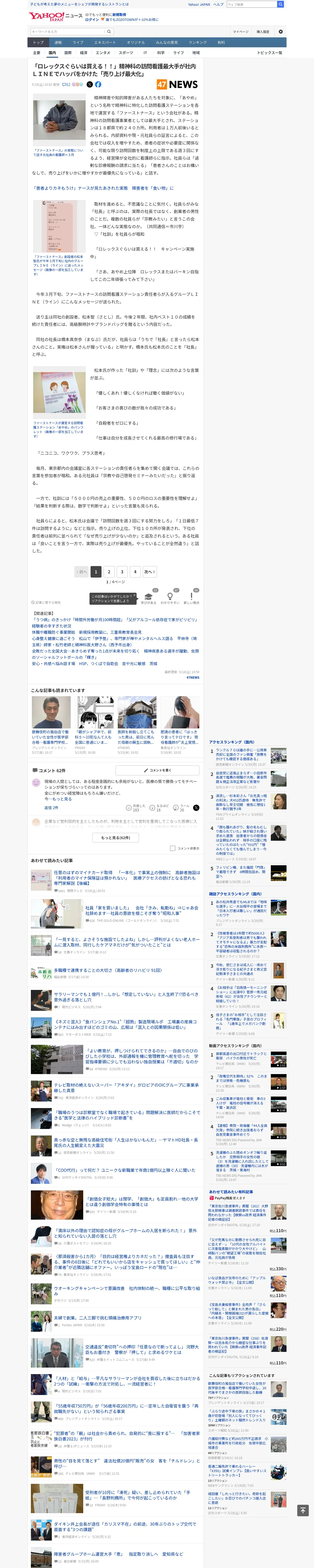Open トピックス一覧 link
The height and width of the screenshot is (1568, 314).
pos(270,53)
